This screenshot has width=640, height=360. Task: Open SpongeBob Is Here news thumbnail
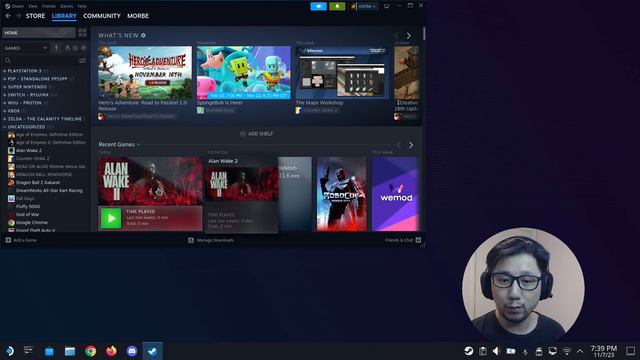click(x=244, y=73)
